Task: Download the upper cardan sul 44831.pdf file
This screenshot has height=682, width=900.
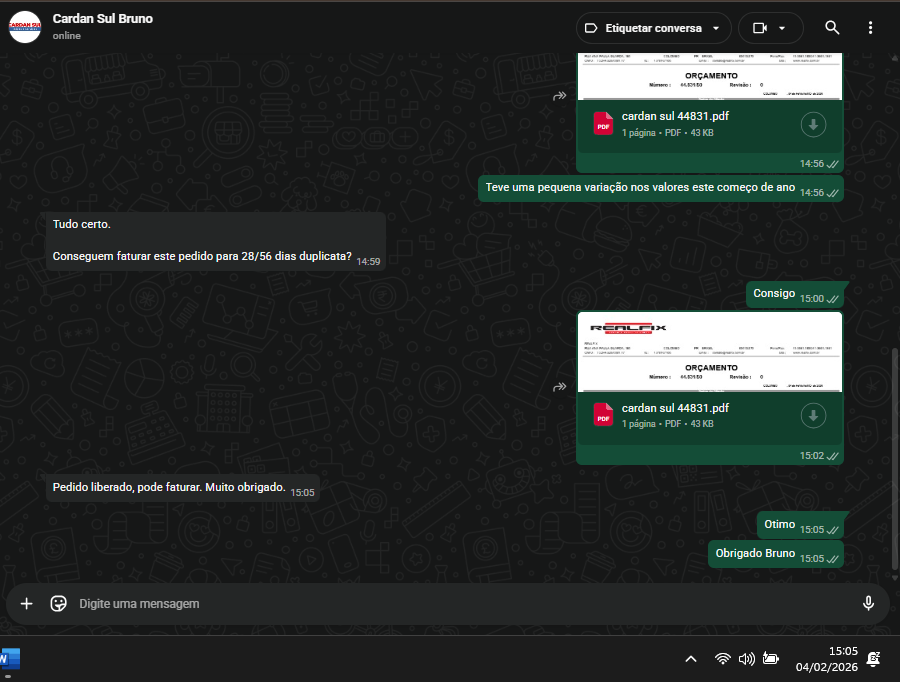Action: (x=814, y=125)
